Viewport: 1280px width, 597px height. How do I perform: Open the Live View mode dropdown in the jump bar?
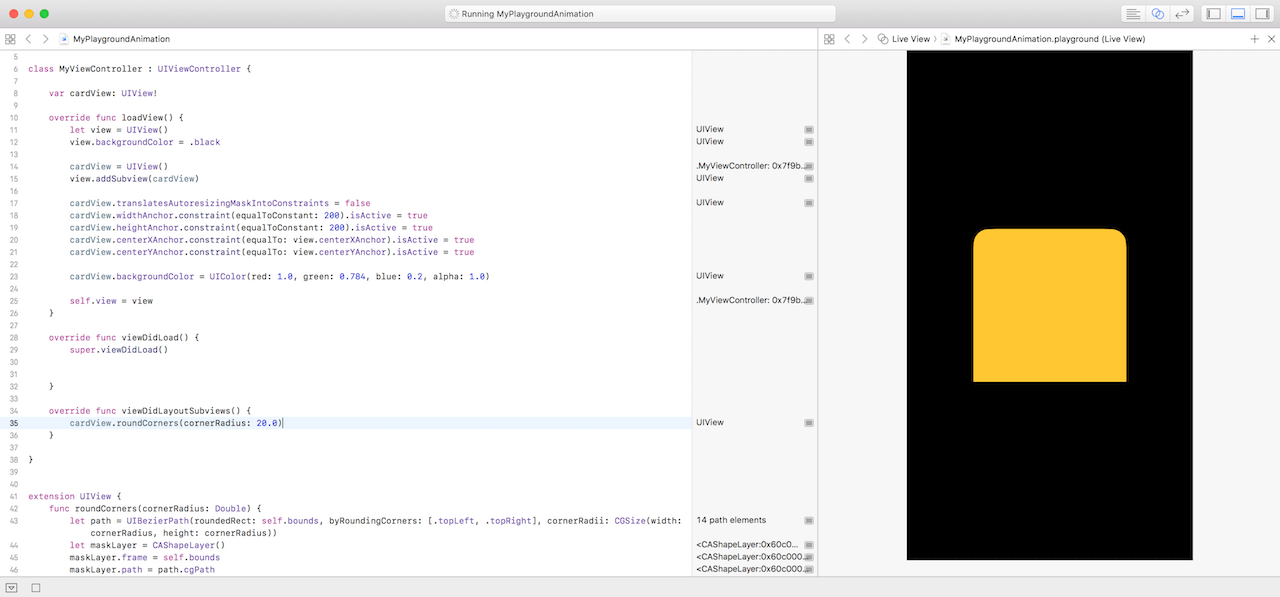904,39
